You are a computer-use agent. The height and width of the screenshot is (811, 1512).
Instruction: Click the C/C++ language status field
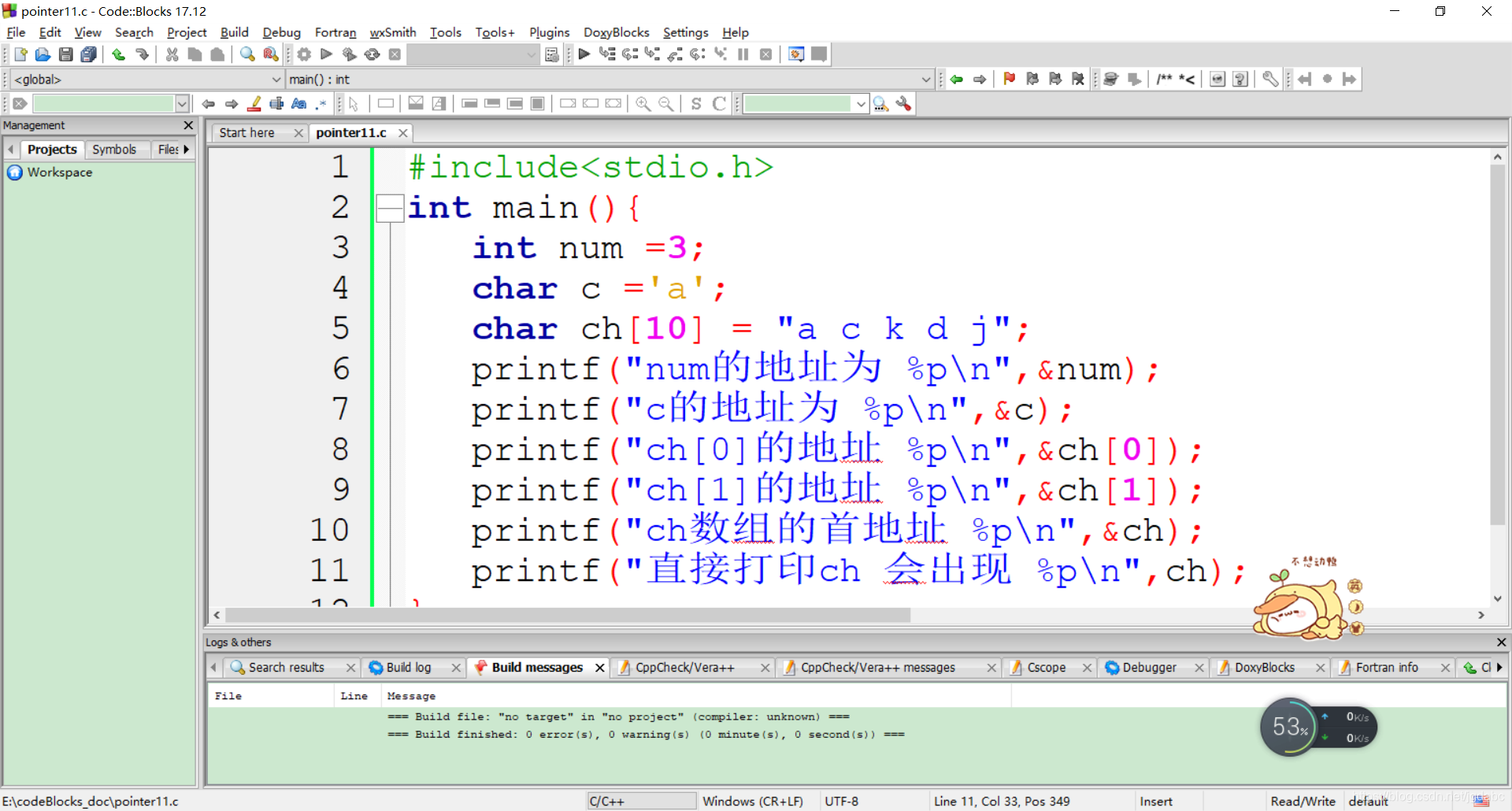(x=641, y=801)
